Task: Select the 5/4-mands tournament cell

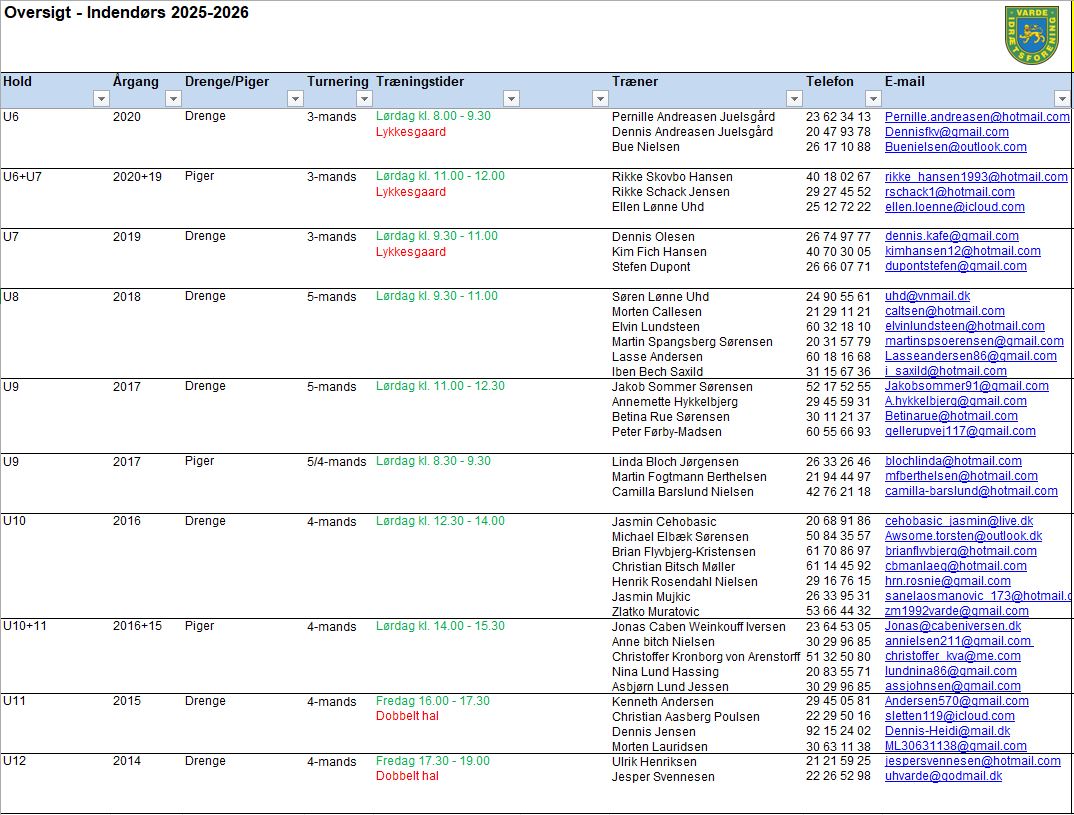Action: [336, 462]
